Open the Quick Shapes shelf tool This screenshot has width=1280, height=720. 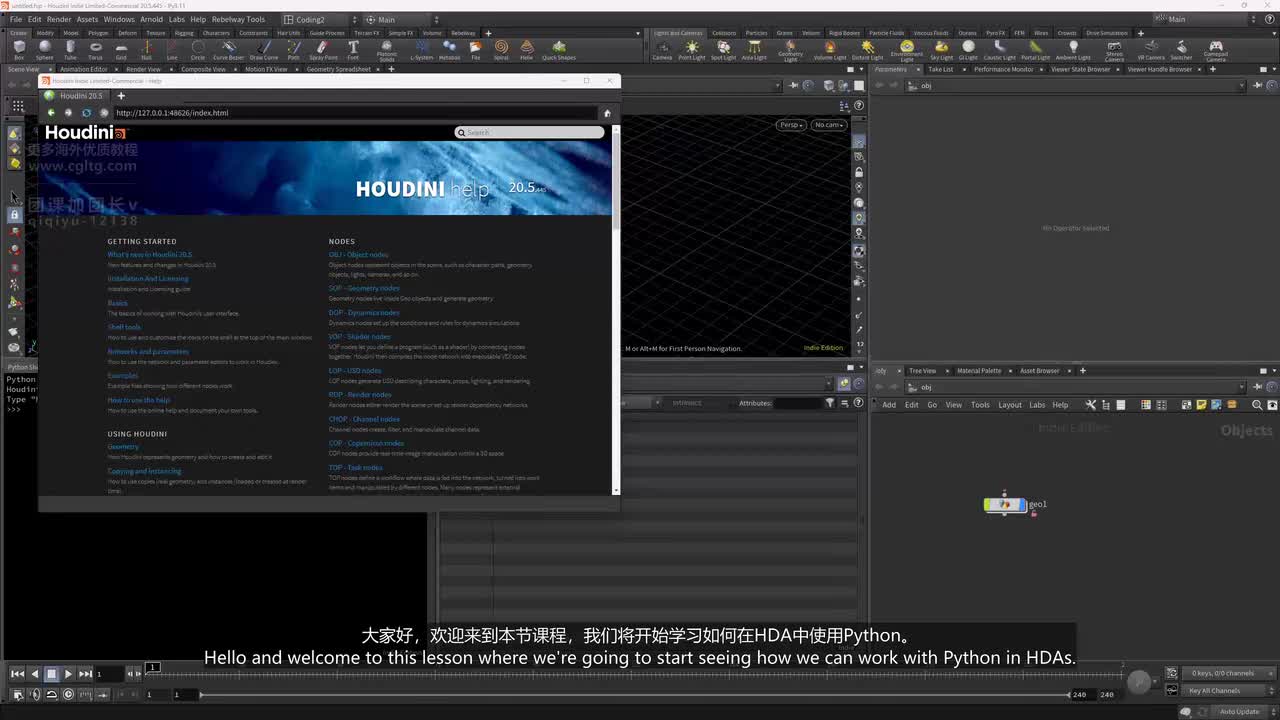click(559, 48)
